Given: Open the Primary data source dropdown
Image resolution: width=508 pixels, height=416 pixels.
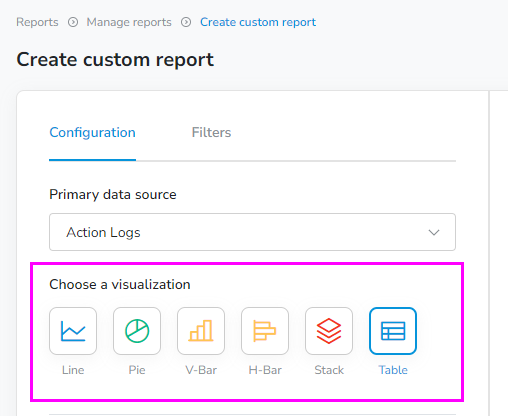Looking at the screenshot, I should (x=252, y=232).
